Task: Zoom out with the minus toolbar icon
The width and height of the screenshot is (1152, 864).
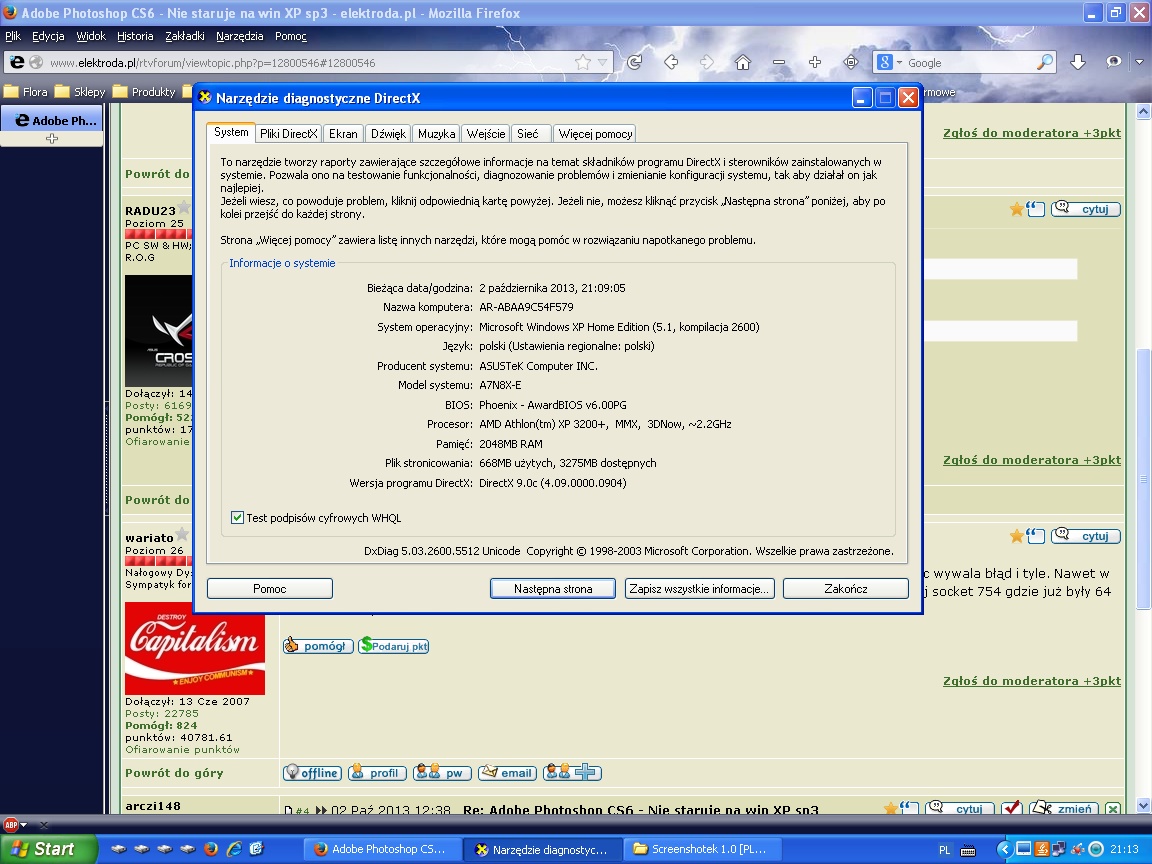Action: tap(779, 62)
